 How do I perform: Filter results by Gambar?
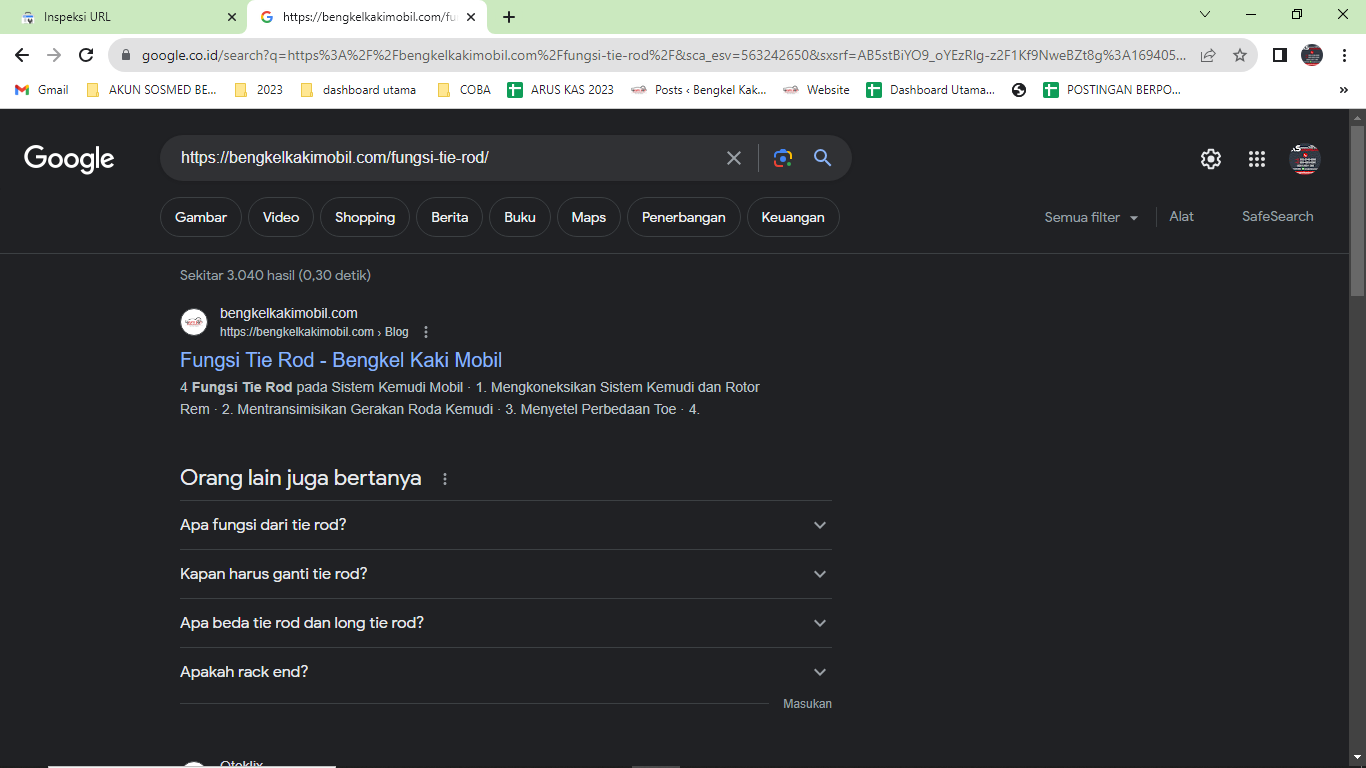click(201, 217)
